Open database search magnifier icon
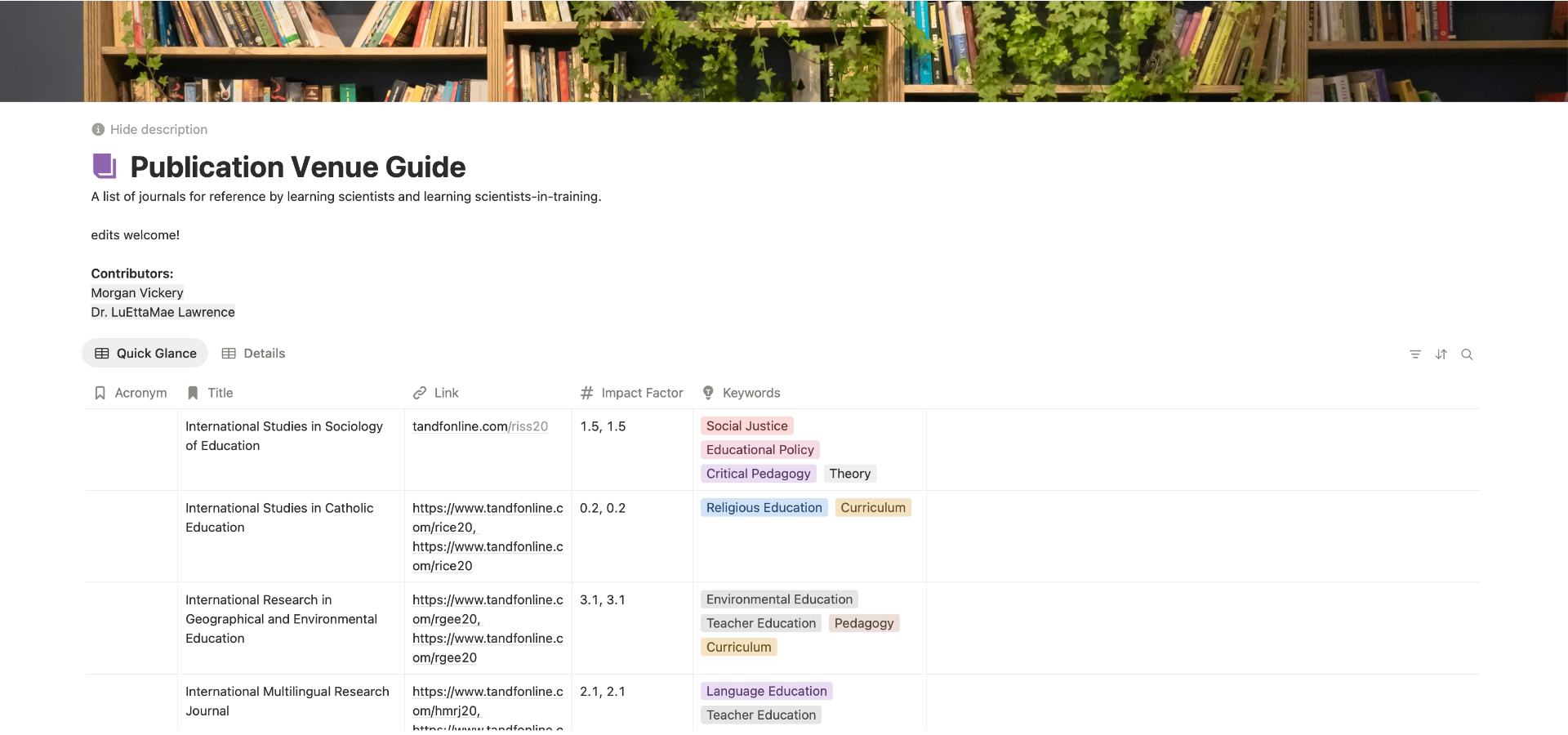 click(x=1467, y=354)
